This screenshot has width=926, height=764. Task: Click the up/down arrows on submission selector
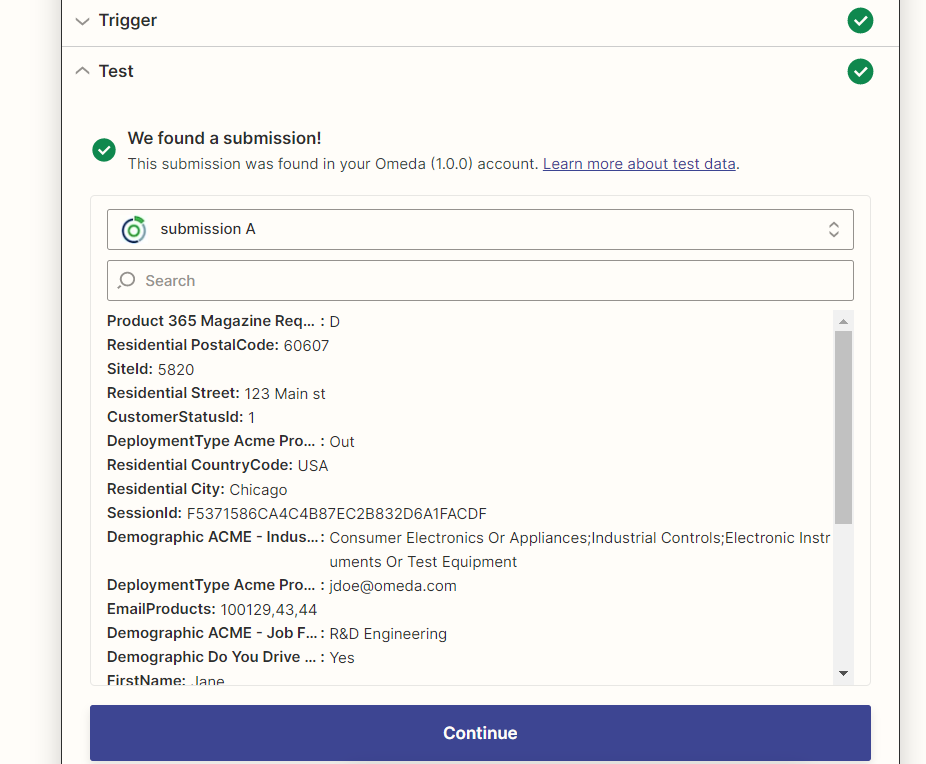pyautogui.click(x=833, y=229)
